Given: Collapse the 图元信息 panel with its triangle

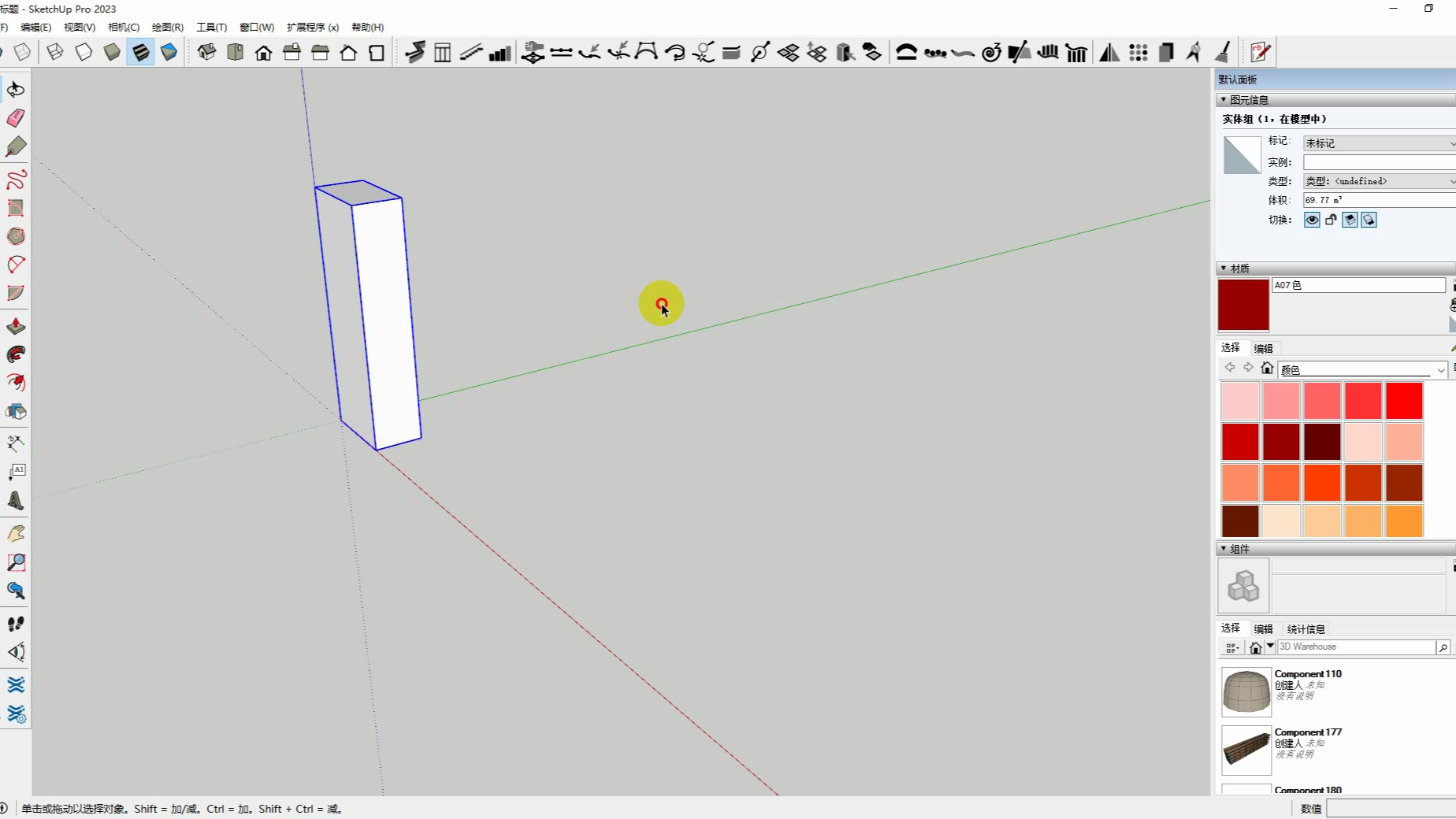Looking at the screenshot, I should [1224, 100].
